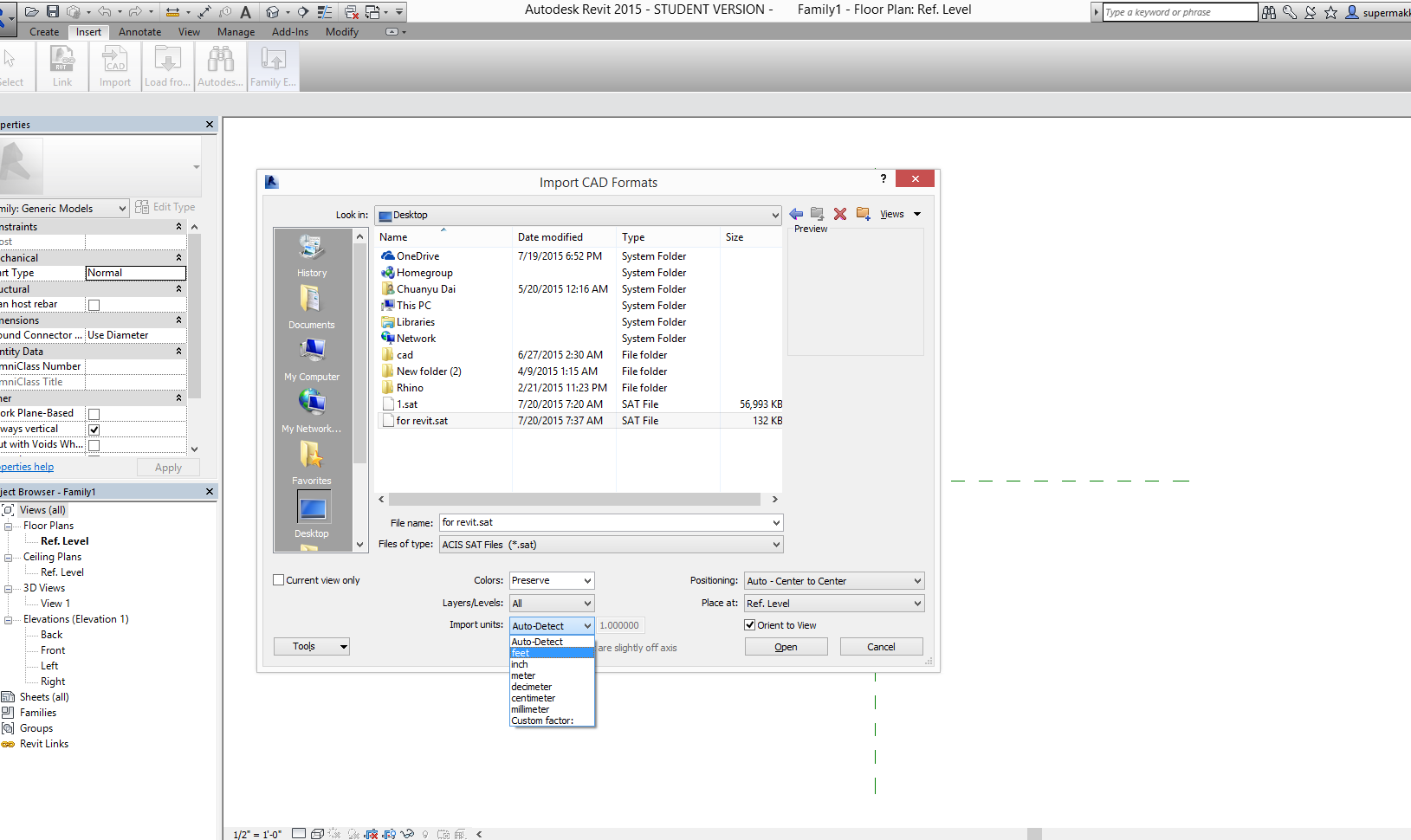Select the Text 'A' tool icon
The image size is (1411, 840).
point(246,11)
